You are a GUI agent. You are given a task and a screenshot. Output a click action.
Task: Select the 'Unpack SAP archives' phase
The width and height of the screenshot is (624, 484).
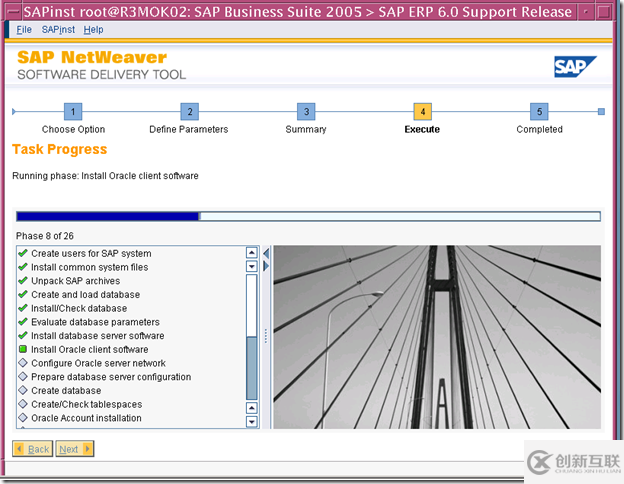[76, 281]
